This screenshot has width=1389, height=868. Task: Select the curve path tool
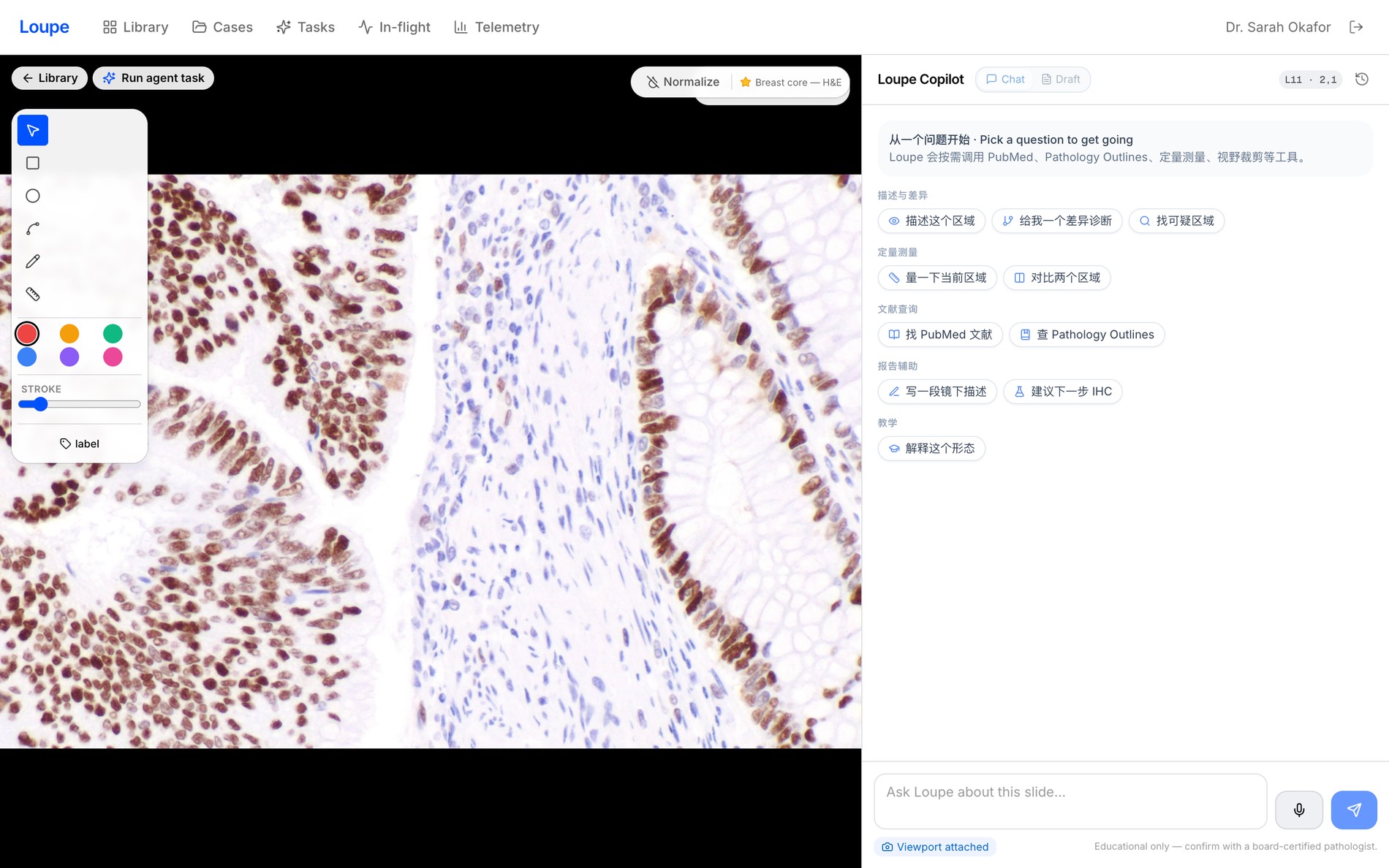33,229
